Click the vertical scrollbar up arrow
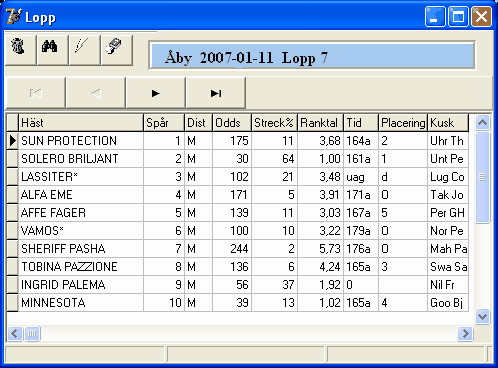This screenshot has height=368, width=498. click(x=482, y=123)
